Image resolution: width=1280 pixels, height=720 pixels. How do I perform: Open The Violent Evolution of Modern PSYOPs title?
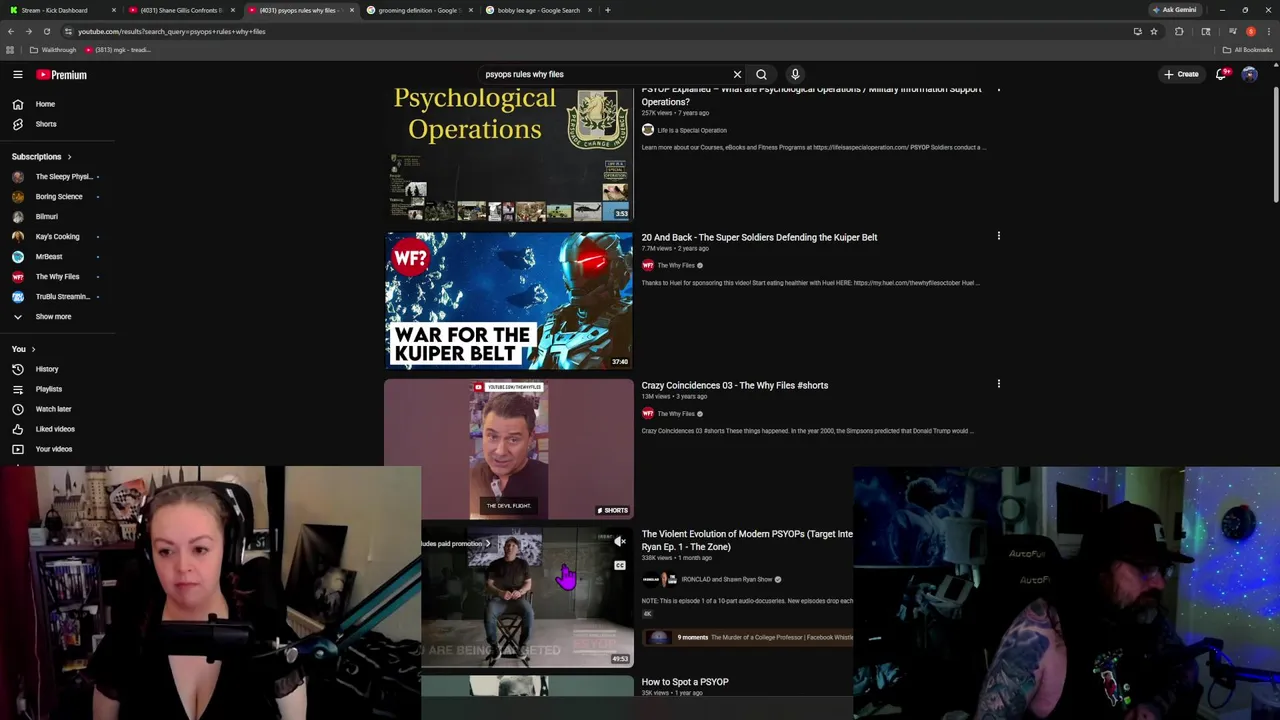(x=747, y=540)
